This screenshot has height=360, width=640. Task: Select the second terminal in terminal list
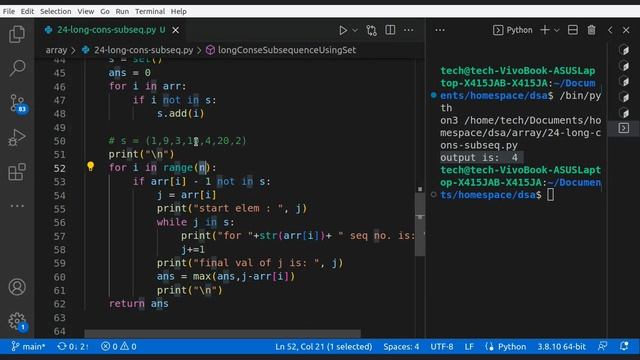(x=624, y=65)
